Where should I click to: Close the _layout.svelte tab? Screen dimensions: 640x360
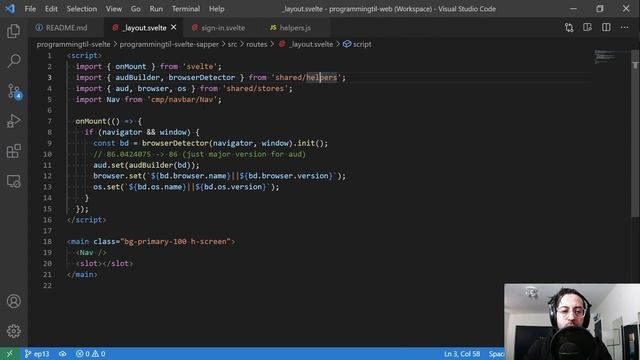(174, 27)
